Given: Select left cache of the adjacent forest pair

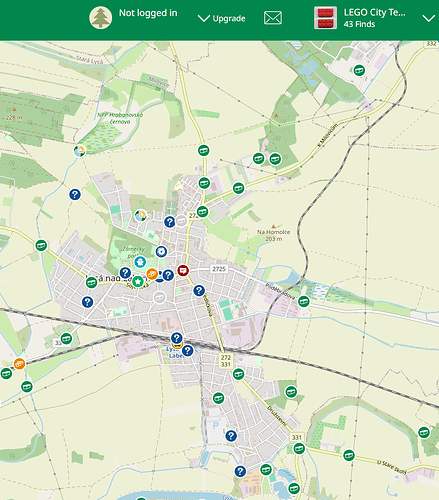Looking at the screenshot, I should click(x=259, y=158).
